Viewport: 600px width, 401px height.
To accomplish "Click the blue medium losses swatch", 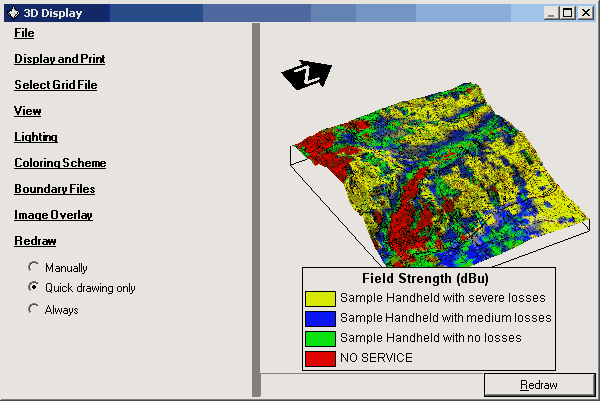I will point(320,318).
